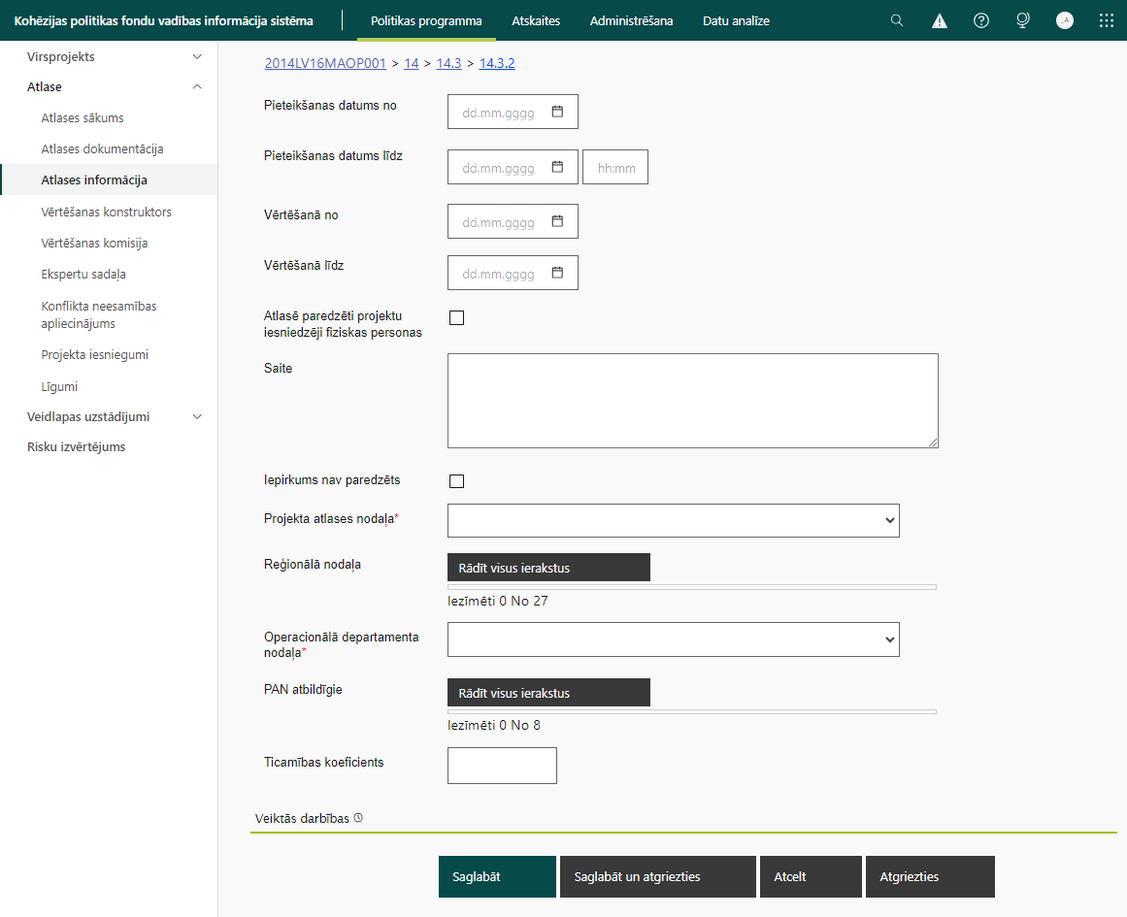Open the warning triangle notifications icon
Image resolution: width=1127 pixels, height=917 pixels.
[x=939, y=21]
